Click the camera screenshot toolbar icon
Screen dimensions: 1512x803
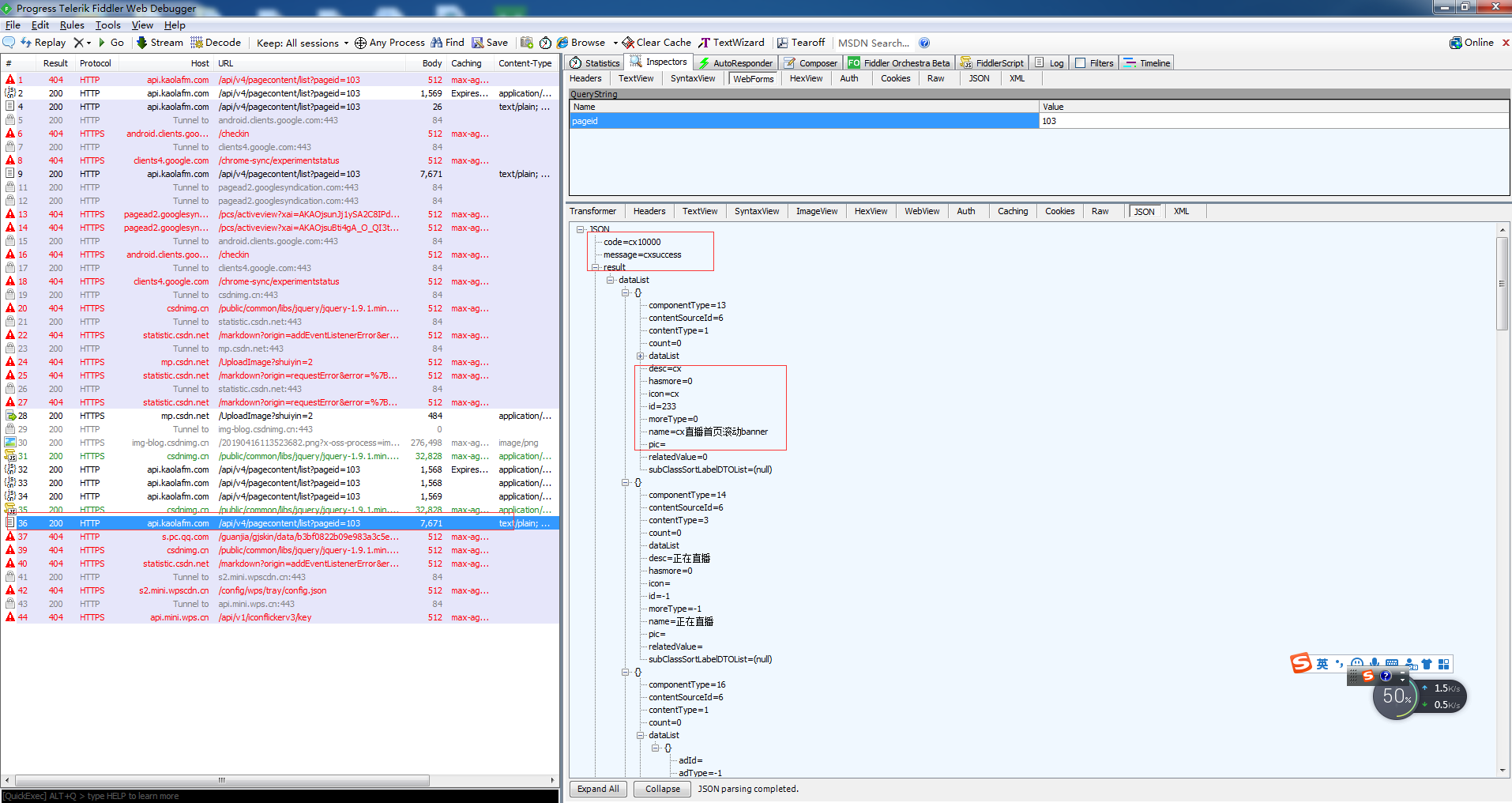(527, 43)
